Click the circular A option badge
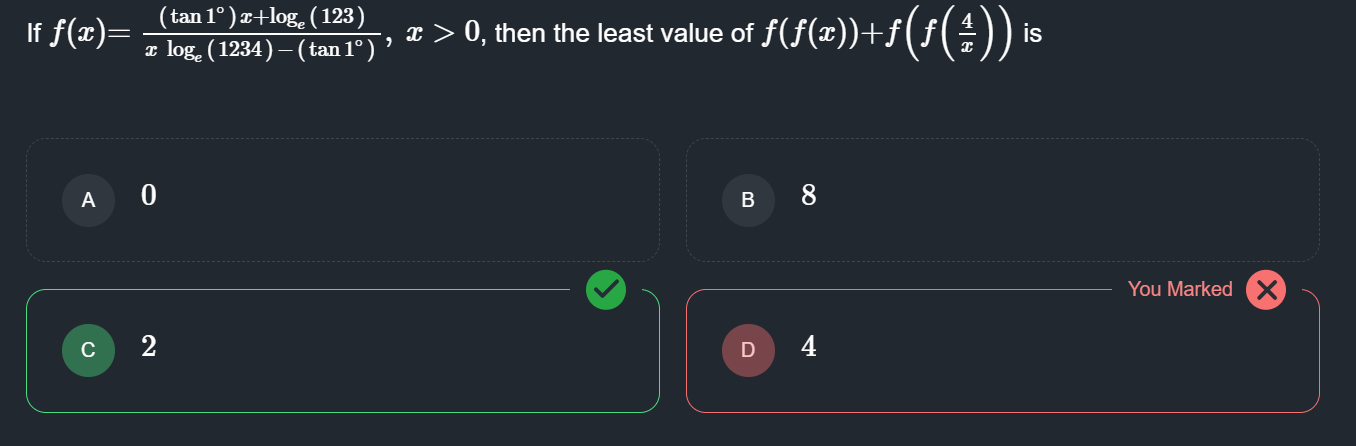 [88, 199]
